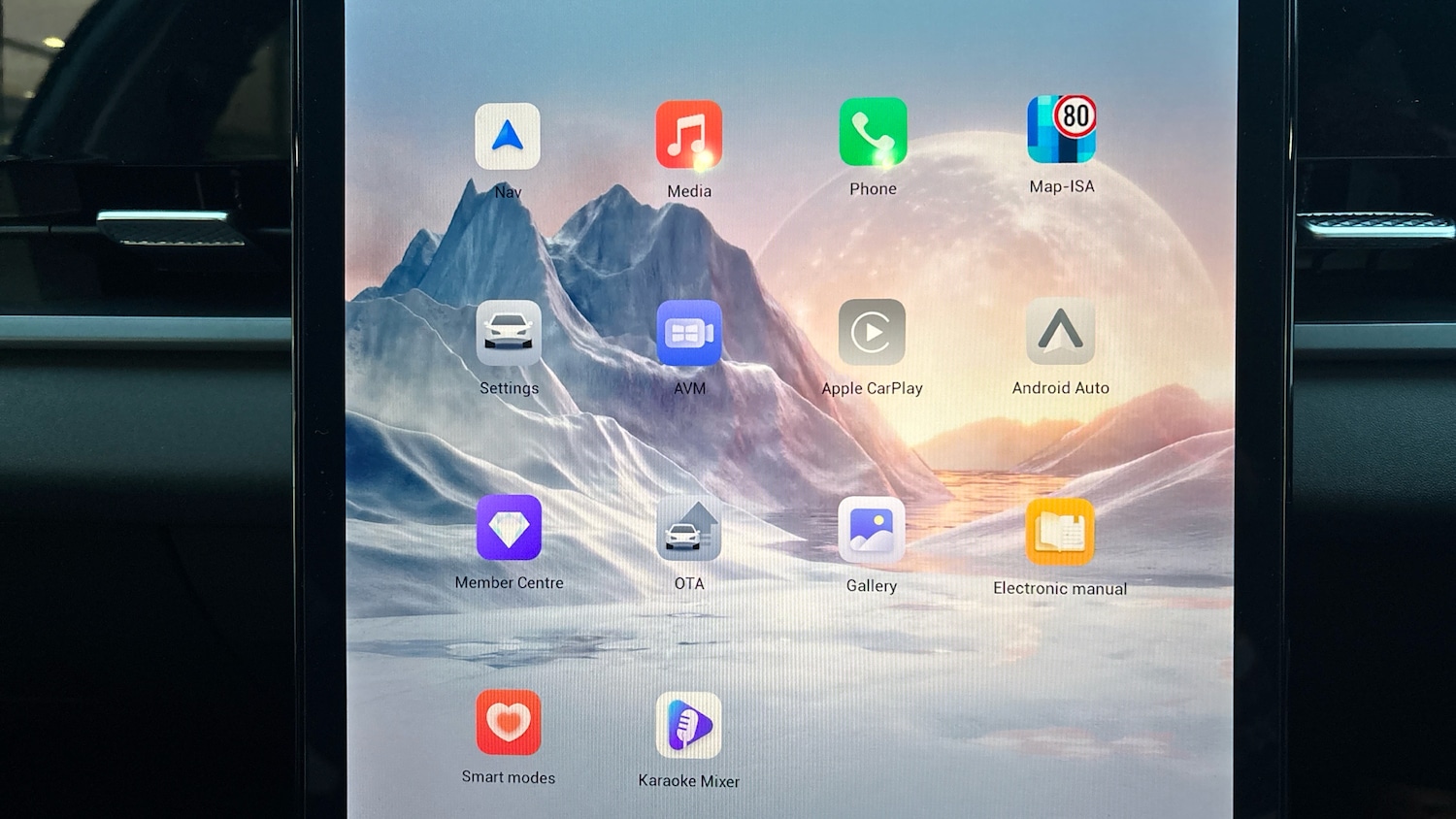Launch the Media music app

tap(688, 135)
